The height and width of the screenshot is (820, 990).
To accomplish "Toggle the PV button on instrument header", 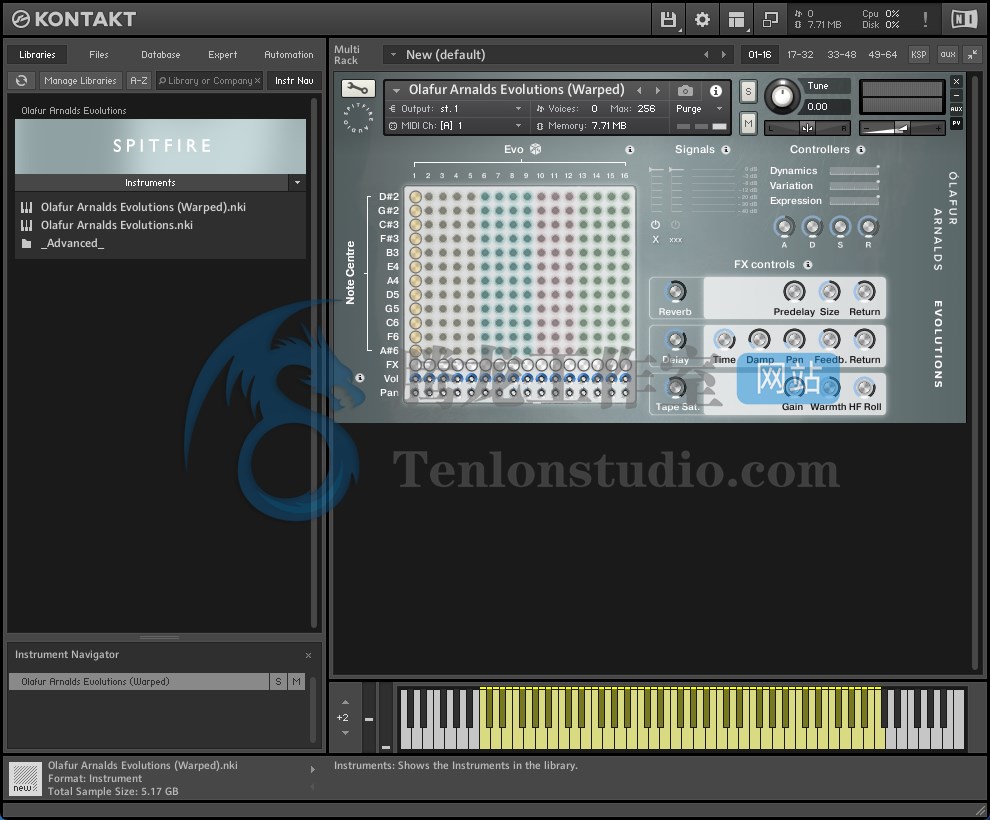I will tap(957, 123).
